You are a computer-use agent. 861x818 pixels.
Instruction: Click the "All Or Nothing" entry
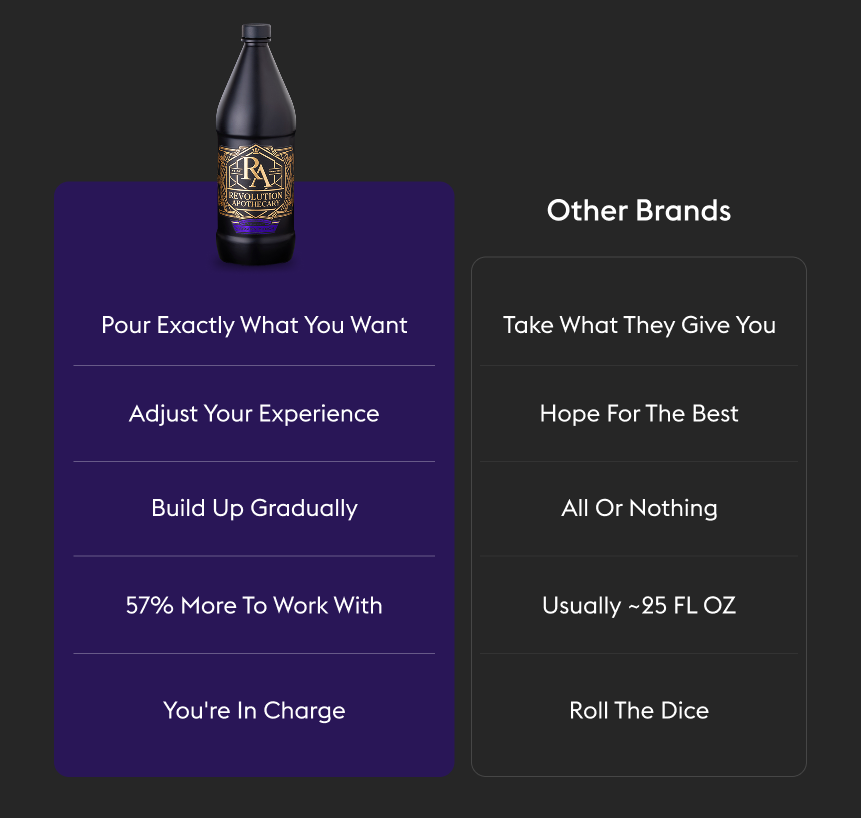click(639, 508)
